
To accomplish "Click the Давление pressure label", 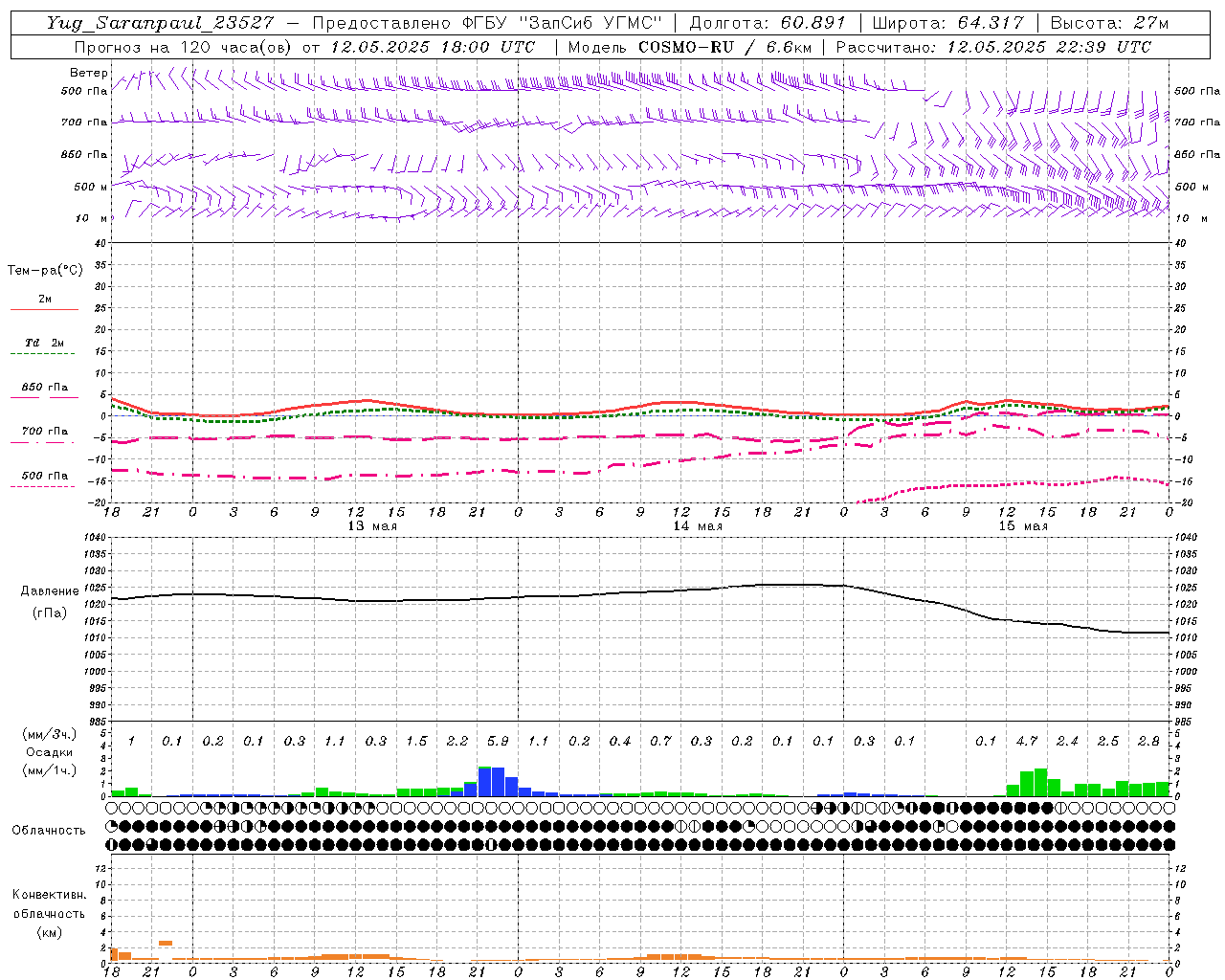I will (50, 591).
